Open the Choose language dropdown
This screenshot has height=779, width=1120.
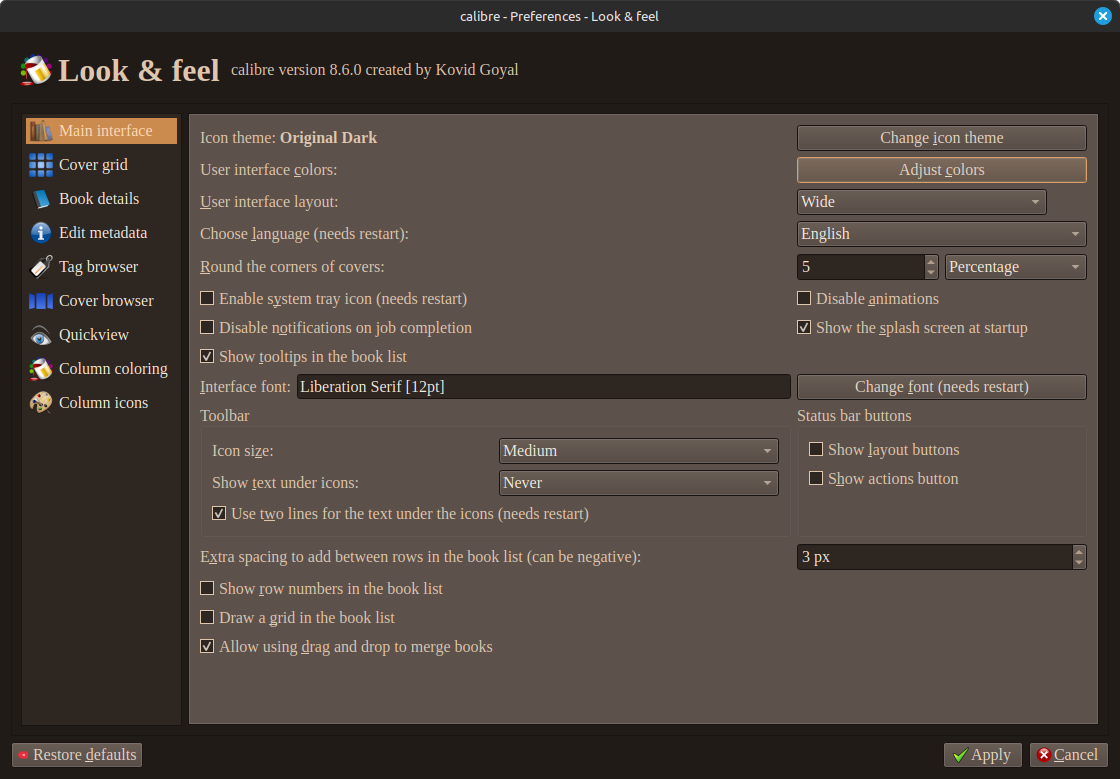pyautogui.click(x=941, y=234)
